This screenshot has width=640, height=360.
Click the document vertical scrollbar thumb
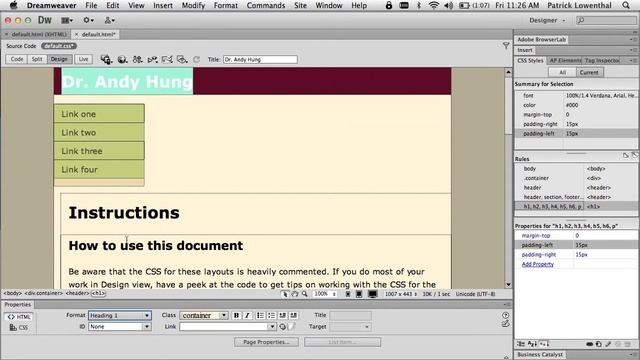pyautogui.click(x=508, y=106)
